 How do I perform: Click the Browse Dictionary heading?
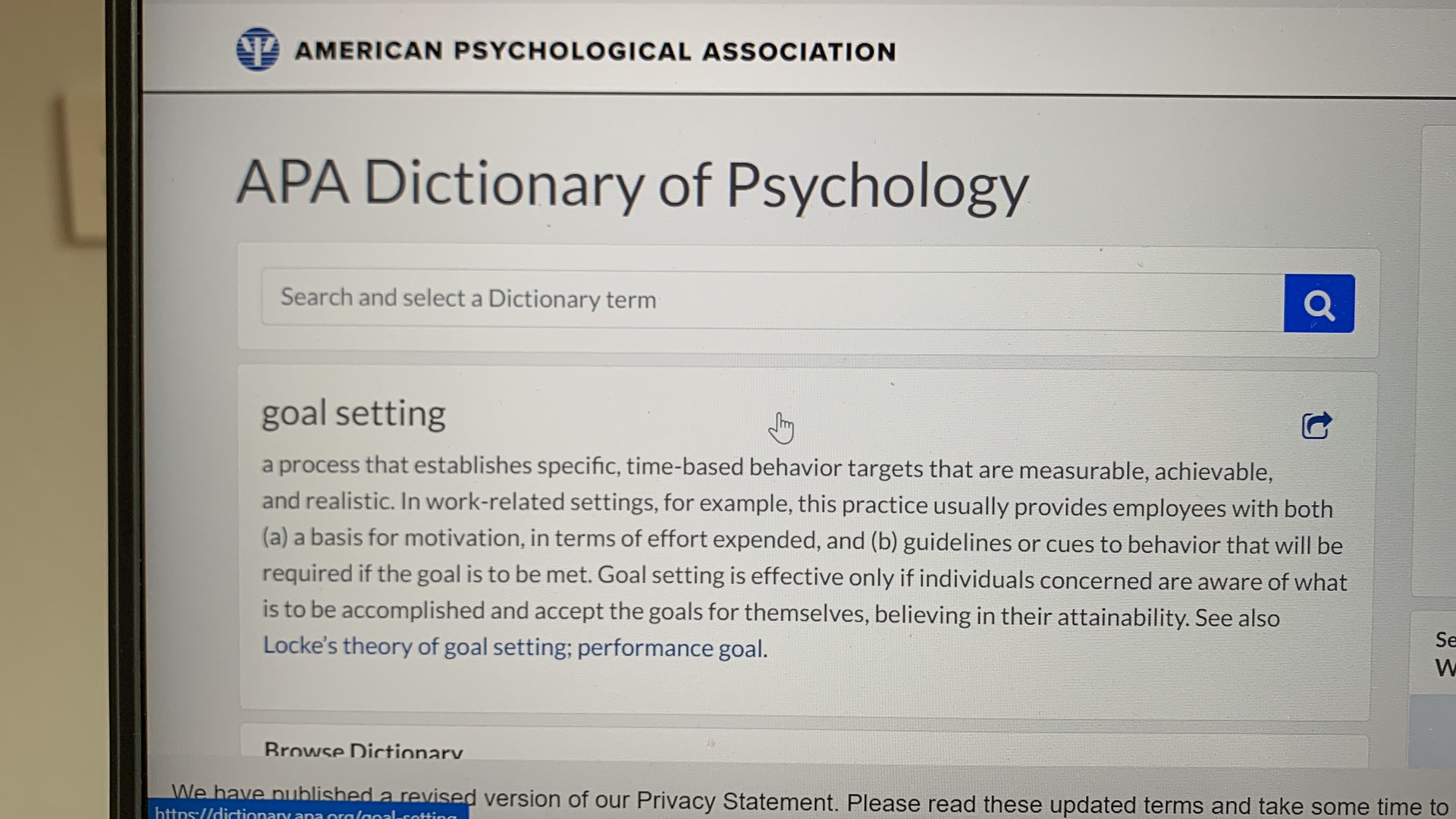(x=363, y=751)
